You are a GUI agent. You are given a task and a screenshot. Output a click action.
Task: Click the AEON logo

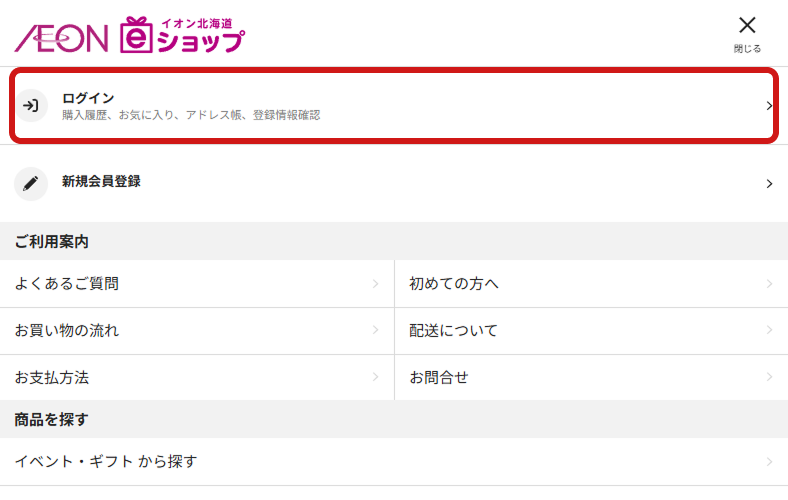[x=60, y=38]
